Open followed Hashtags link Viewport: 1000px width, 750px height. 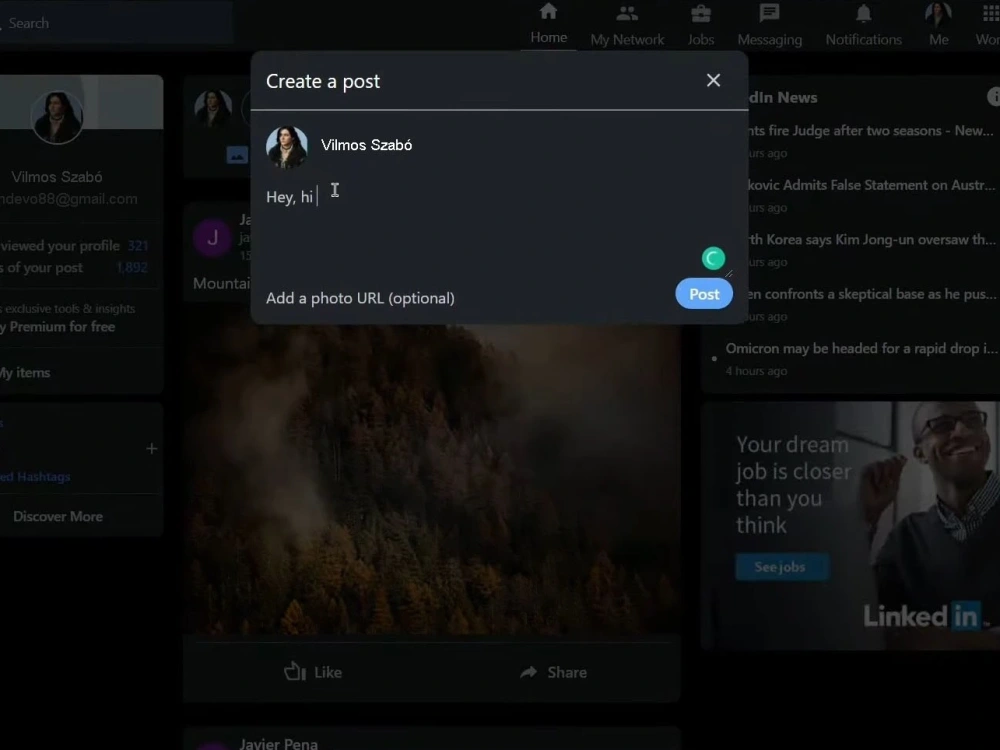coord(35,476)
